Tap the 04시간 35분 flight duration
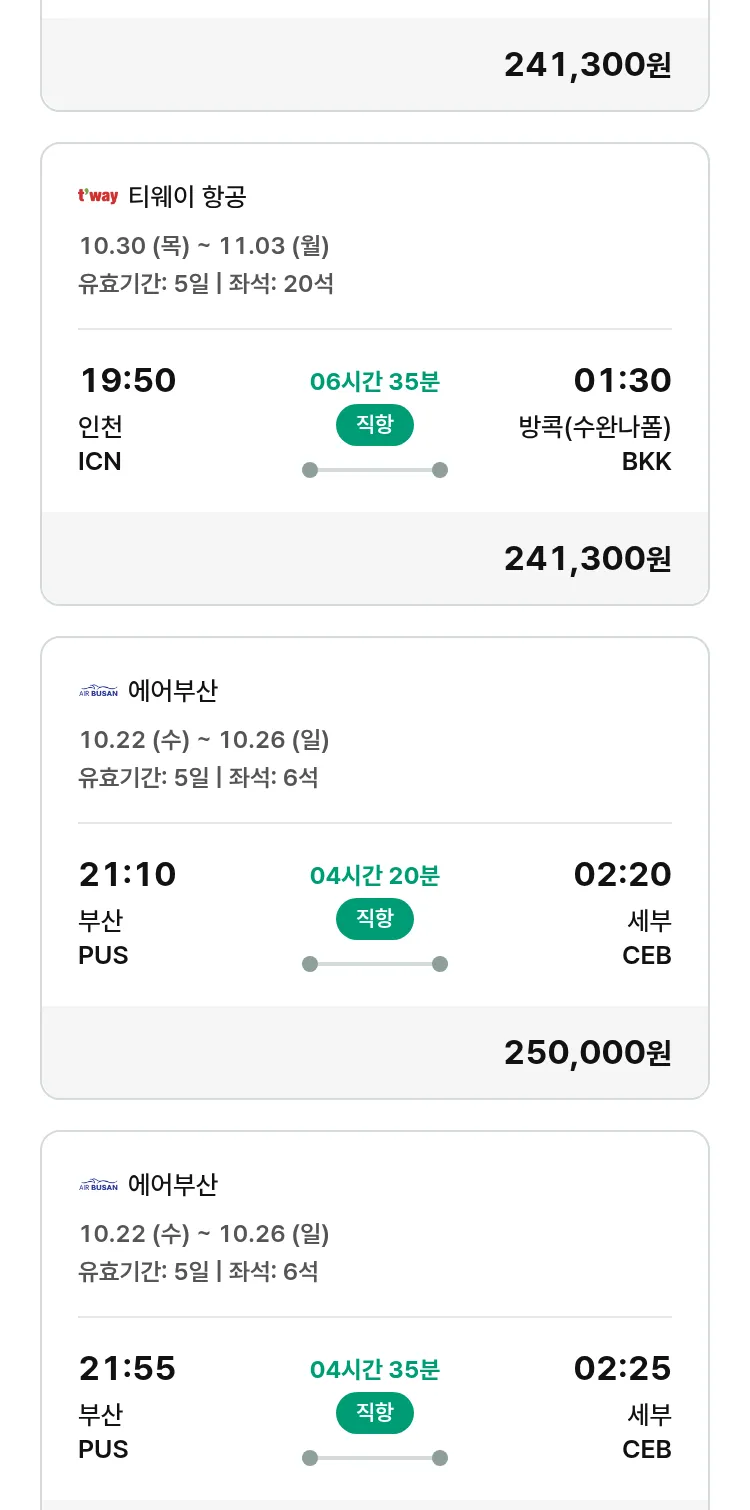Image resolution: width=750 pixels, height=1510 pixels. point(375,1370)
